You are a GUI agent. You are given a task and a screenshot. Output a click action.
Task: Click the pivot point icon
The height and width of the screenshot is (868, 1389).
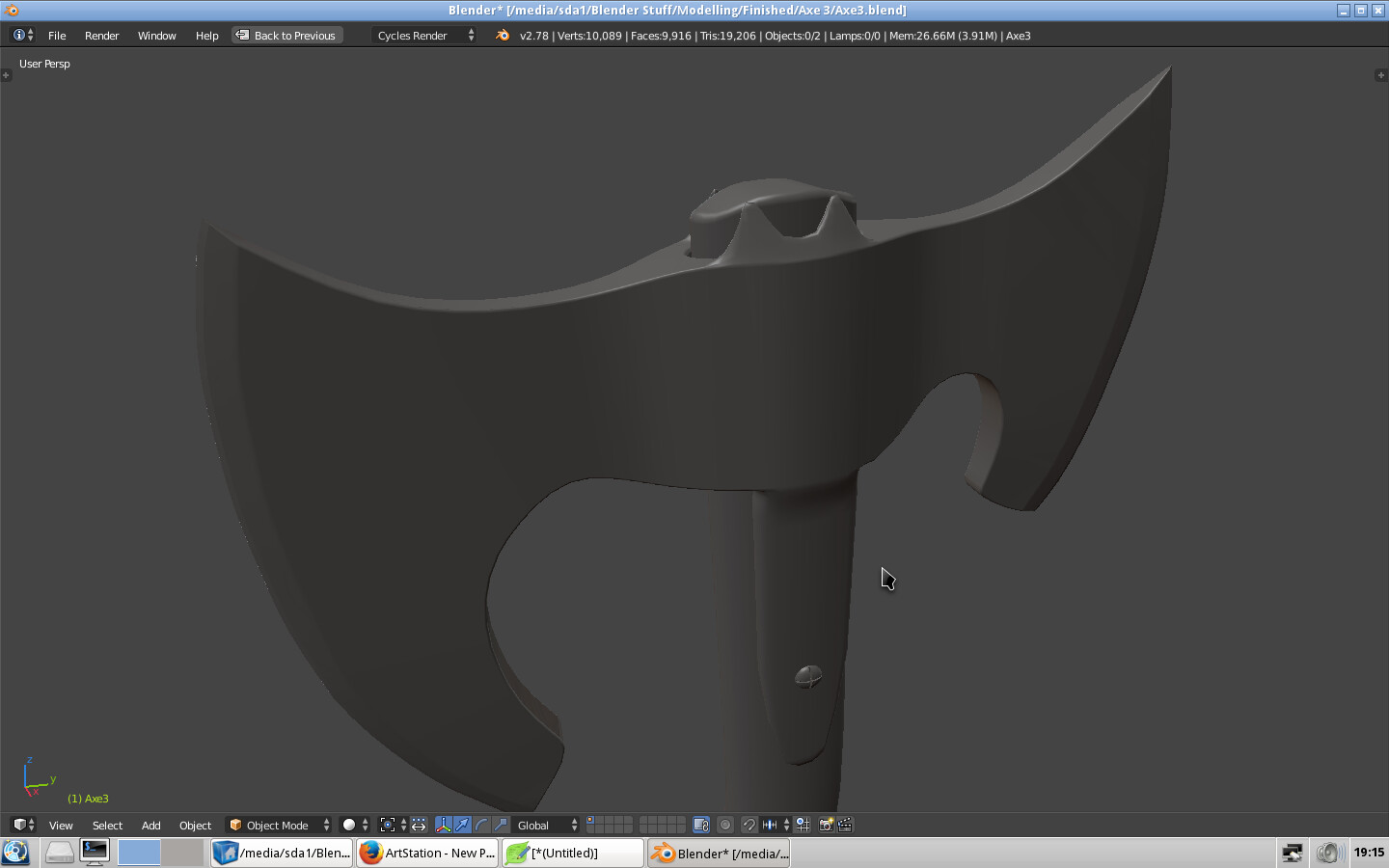click(388, 825)
